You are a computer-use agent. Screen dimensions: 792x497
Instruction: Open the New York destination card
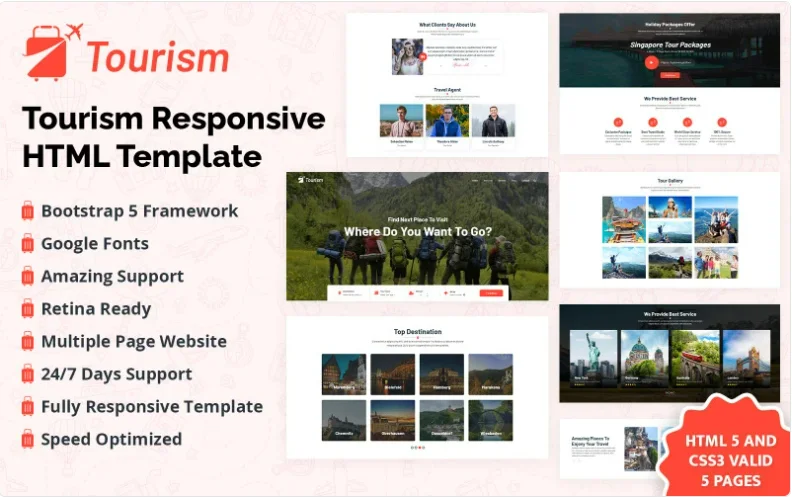[x=591, y=358]
